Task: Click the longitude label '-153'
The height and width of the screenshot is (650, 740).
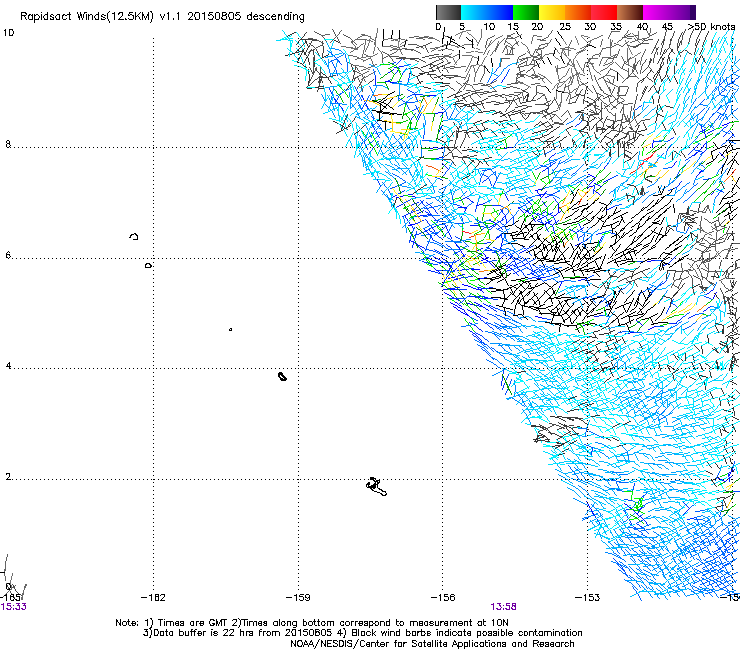Action: point(588,598)
